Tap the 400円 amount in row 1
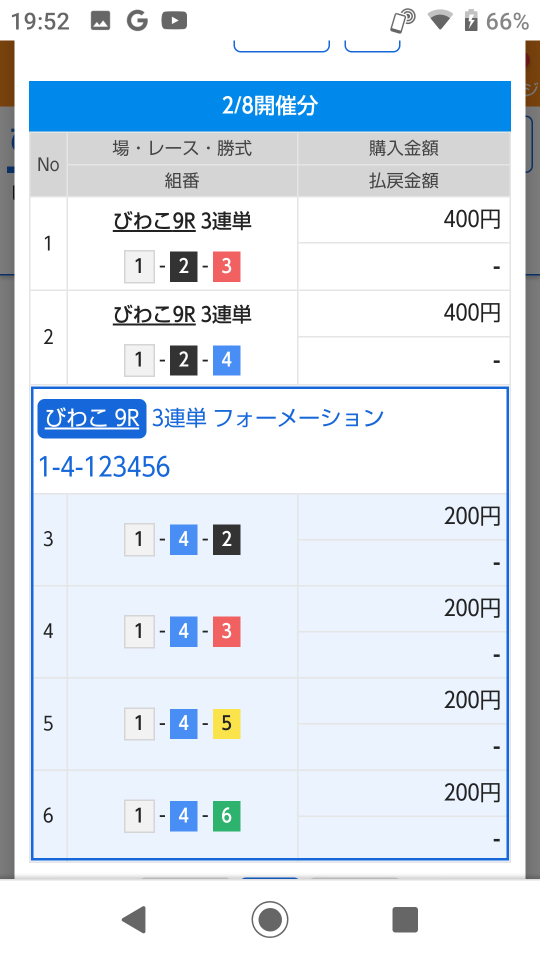The width and height of the screenshot is (540, 960). click(x=472, y=219)
